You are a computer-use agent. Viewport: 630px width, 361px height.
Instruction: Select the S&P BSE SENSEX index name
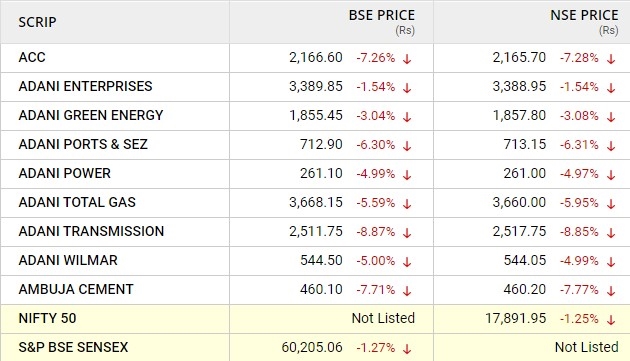click(x=73, y=347)
